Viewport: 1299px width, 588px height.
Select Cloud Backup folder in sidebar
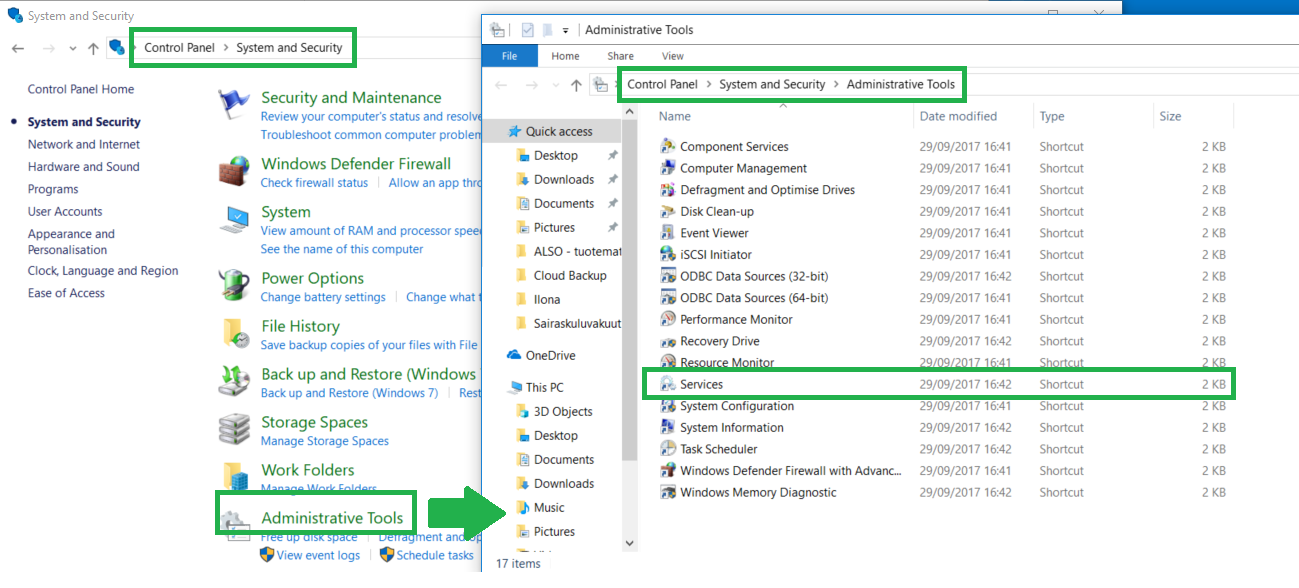click(570, 275)
